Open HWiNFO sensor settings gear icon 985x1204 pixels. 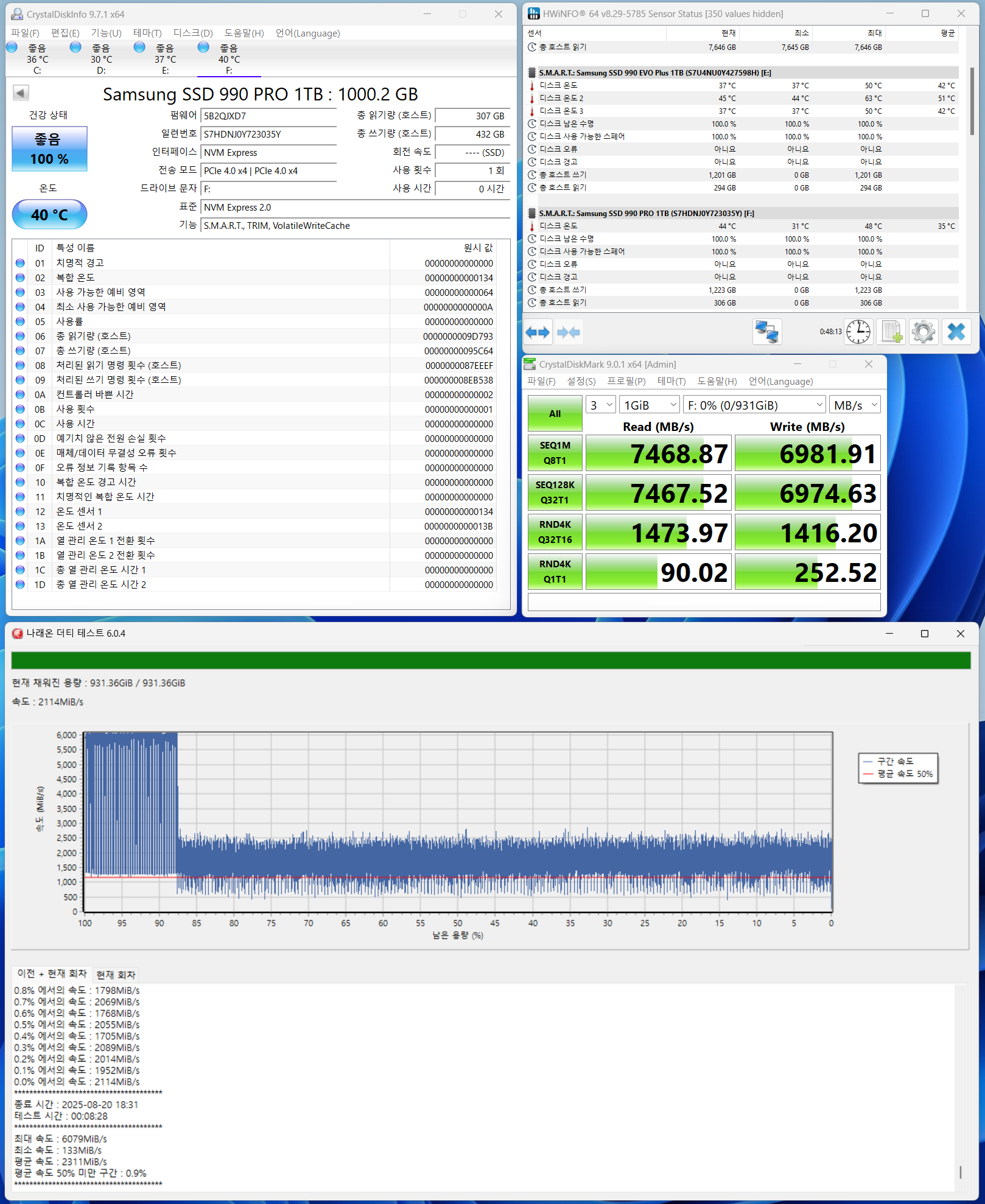tap(924, 332)
